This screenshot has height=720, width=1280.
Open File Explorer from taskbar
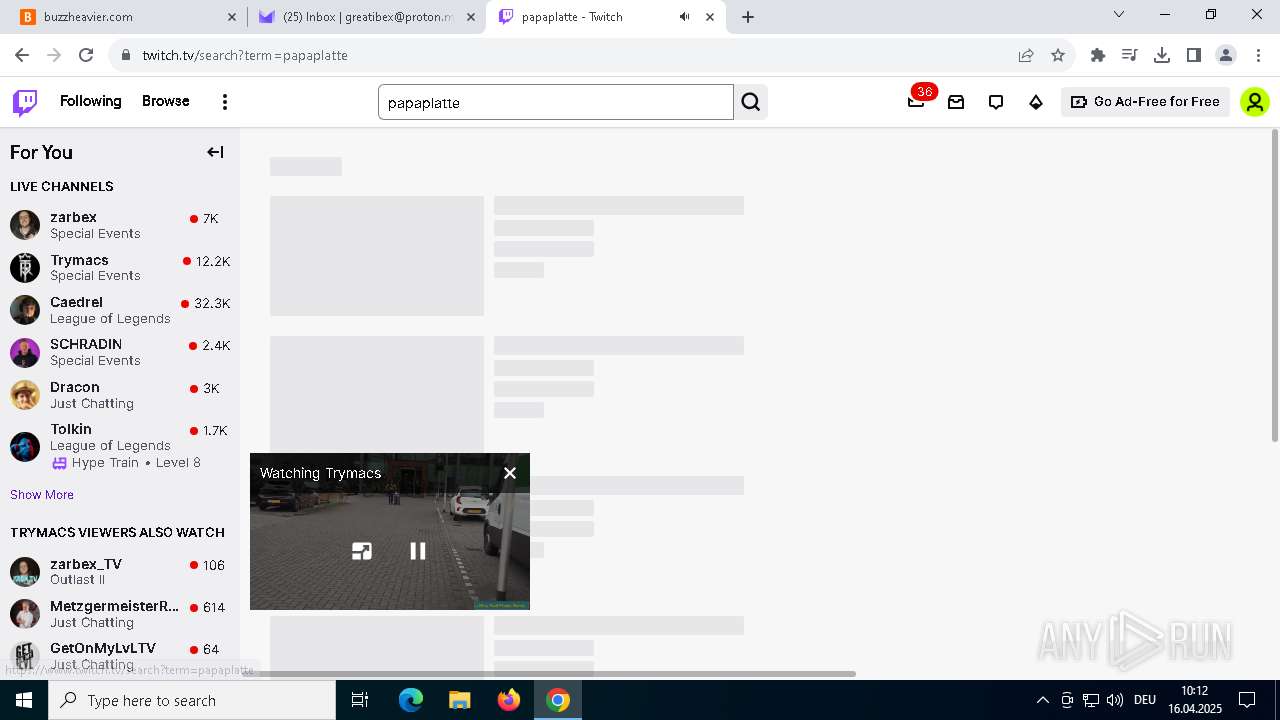[459, 700]
